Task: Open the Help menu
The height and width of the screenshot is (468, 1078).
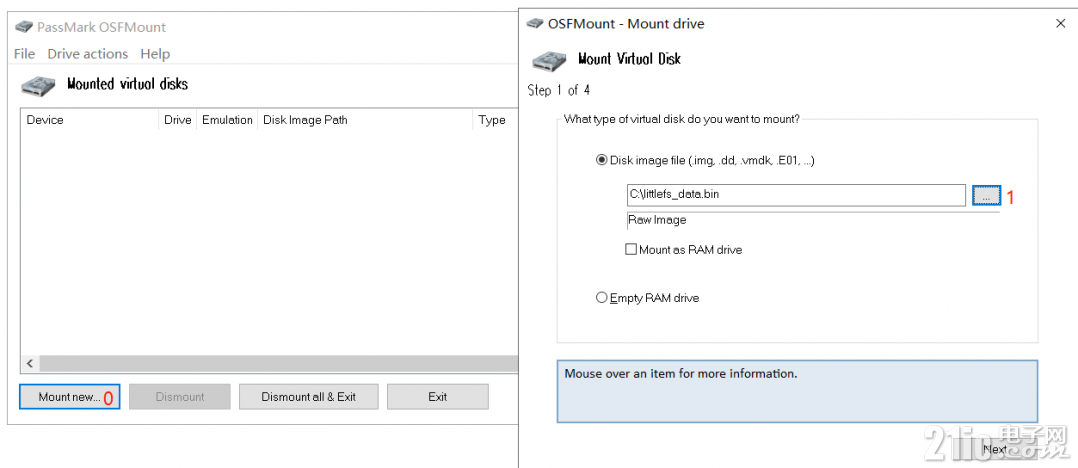Action: click(x=155, y=54)
